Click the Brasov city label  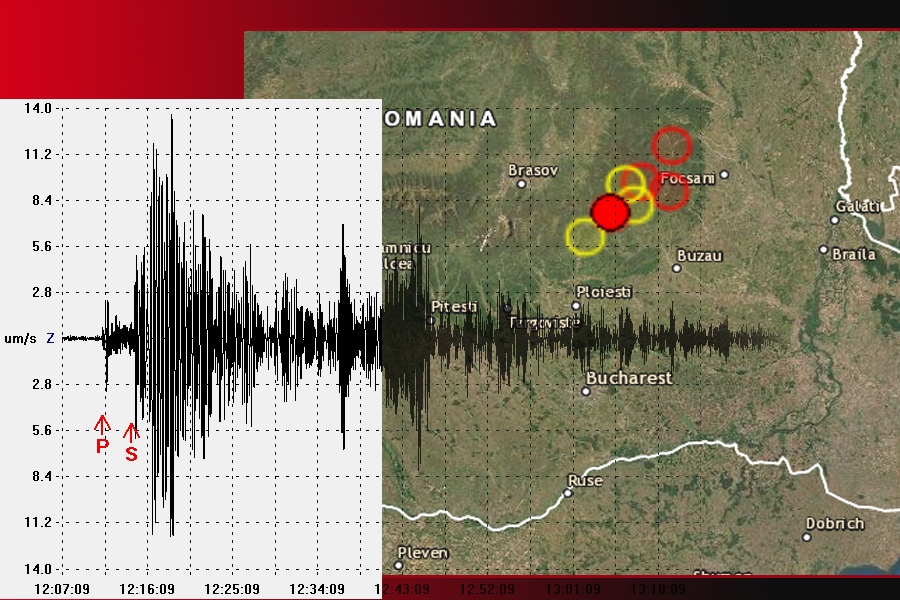click(x=532, y=170)
